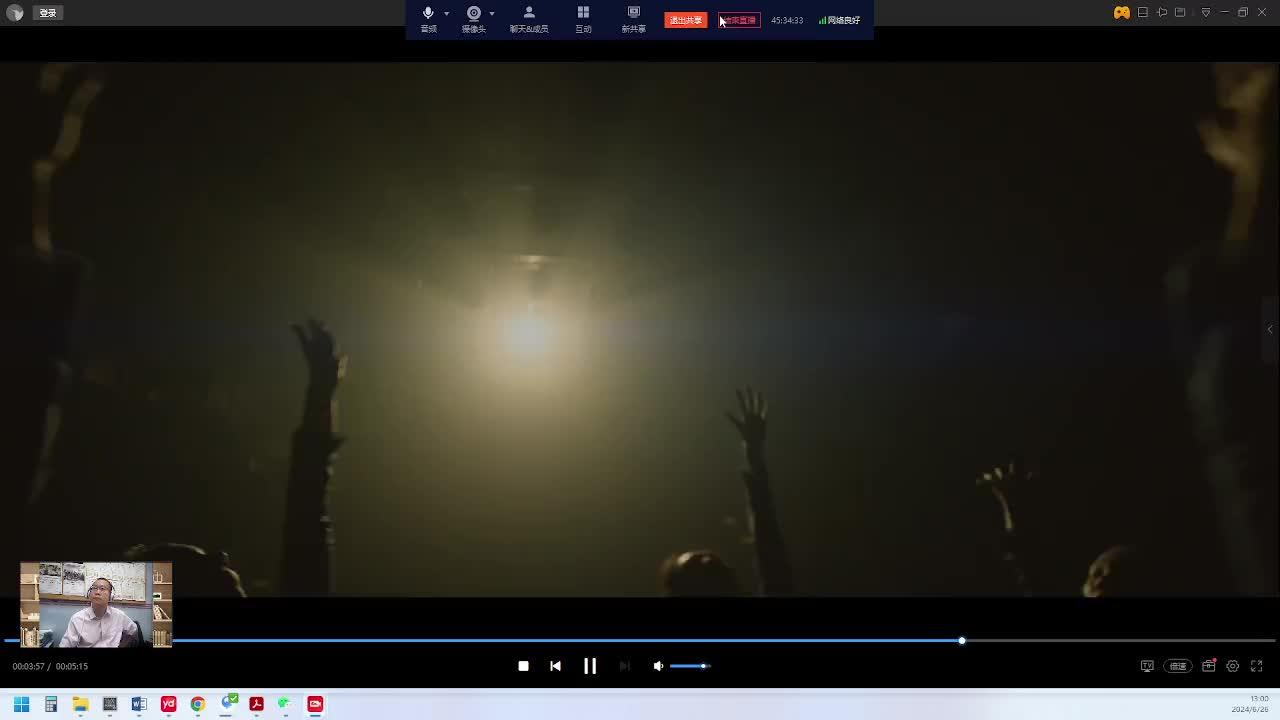Cast video to TV icon
The width and height of the screenshot is (1280, 720).
[x=1147, y=666]
